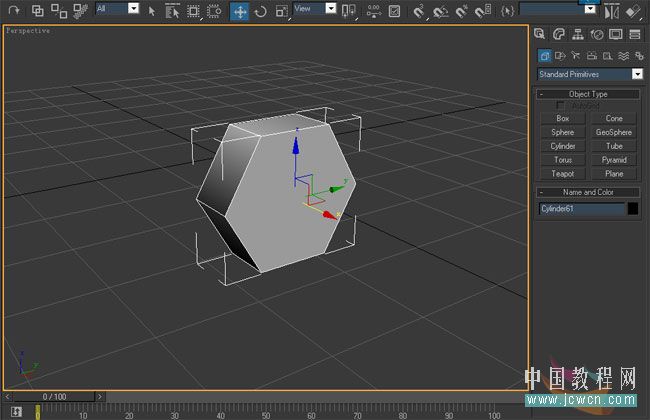The image size is (650, 420).
Task: Click the Align tool icon
Action: coord(633,11)
